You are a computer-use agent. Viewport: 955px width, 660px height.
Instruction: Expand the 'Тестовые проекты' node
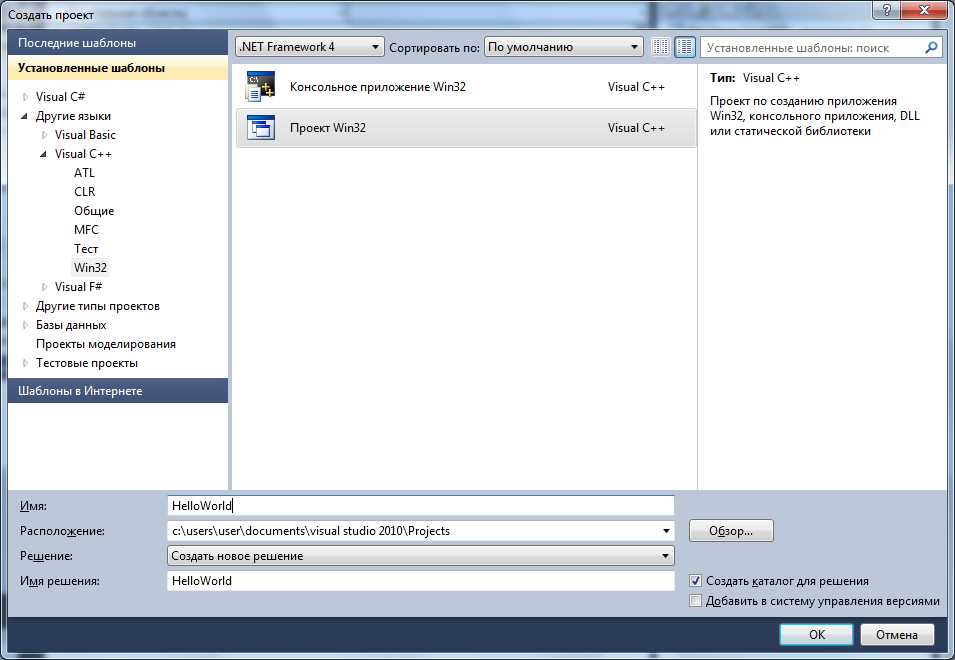[x=26, y=363]
